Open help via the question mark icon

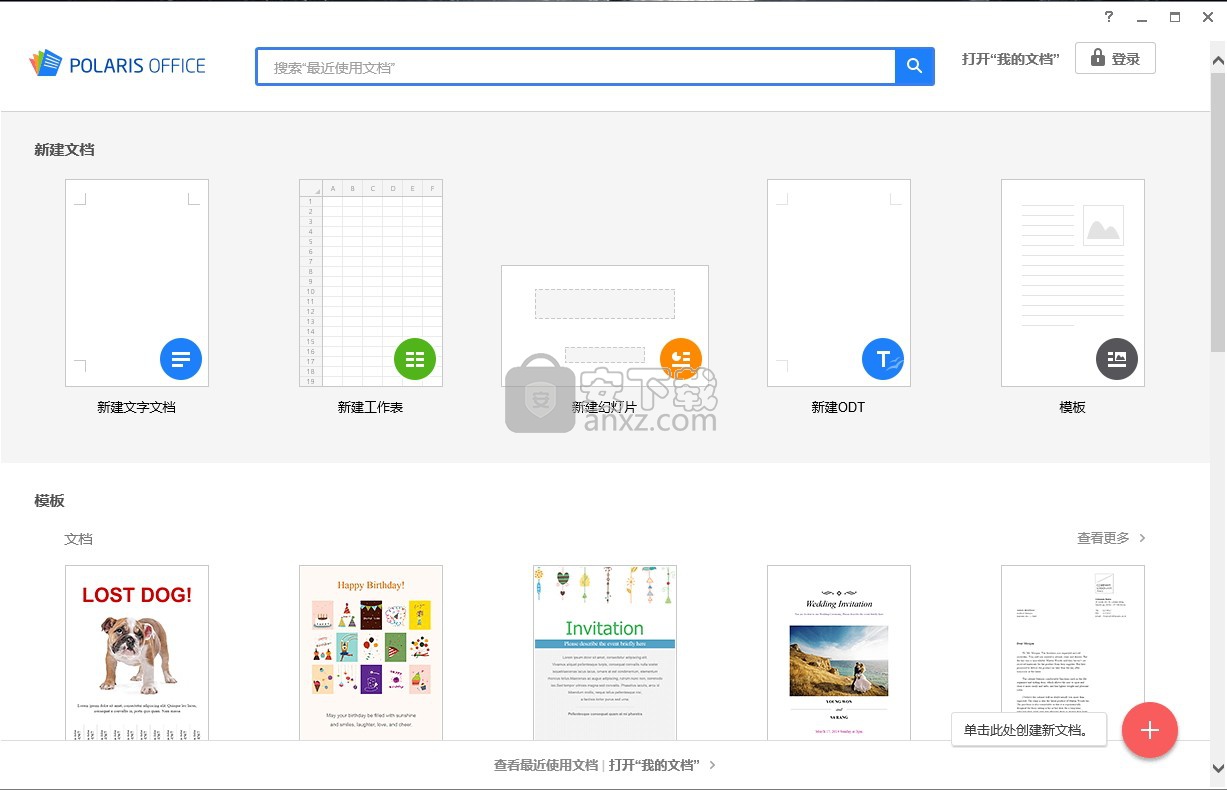pos(1109,17)
